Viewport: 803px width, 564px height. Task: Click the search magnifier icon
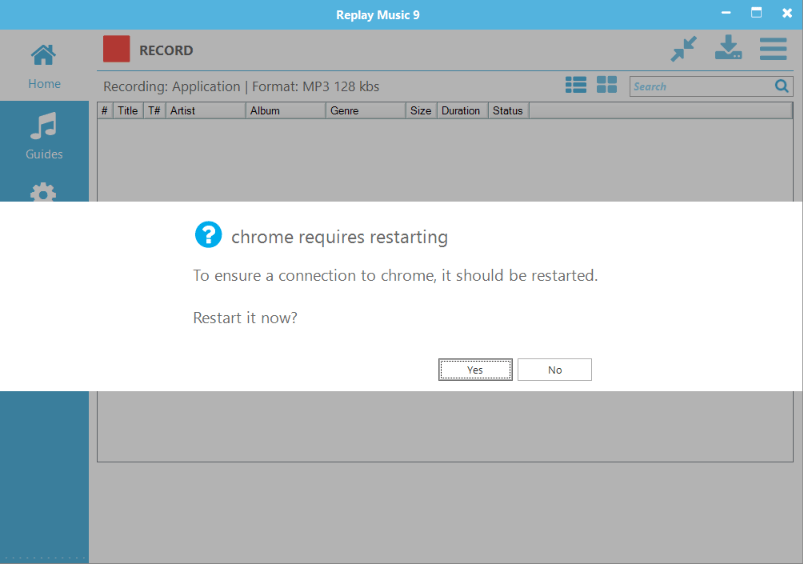(781, 86)
